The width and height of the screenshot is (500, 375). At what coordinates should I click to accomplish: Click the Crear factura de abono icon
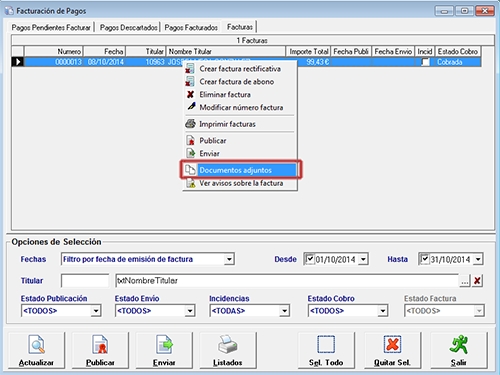(x=190, y=82)
